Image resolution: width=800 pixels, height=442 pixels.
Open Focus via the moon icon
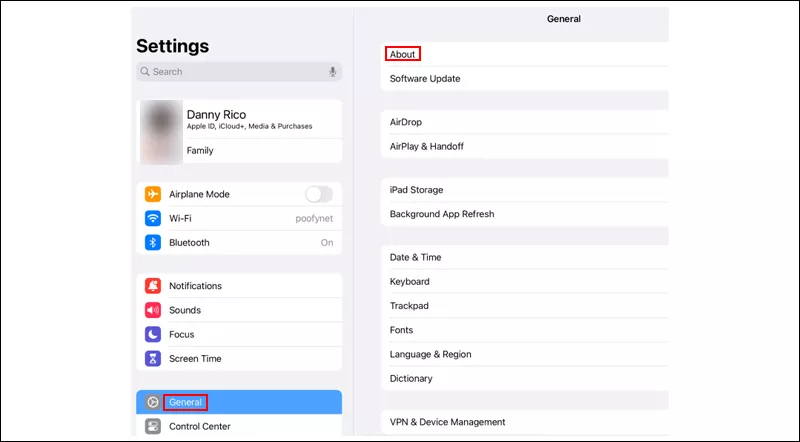(x=153, y=334)
